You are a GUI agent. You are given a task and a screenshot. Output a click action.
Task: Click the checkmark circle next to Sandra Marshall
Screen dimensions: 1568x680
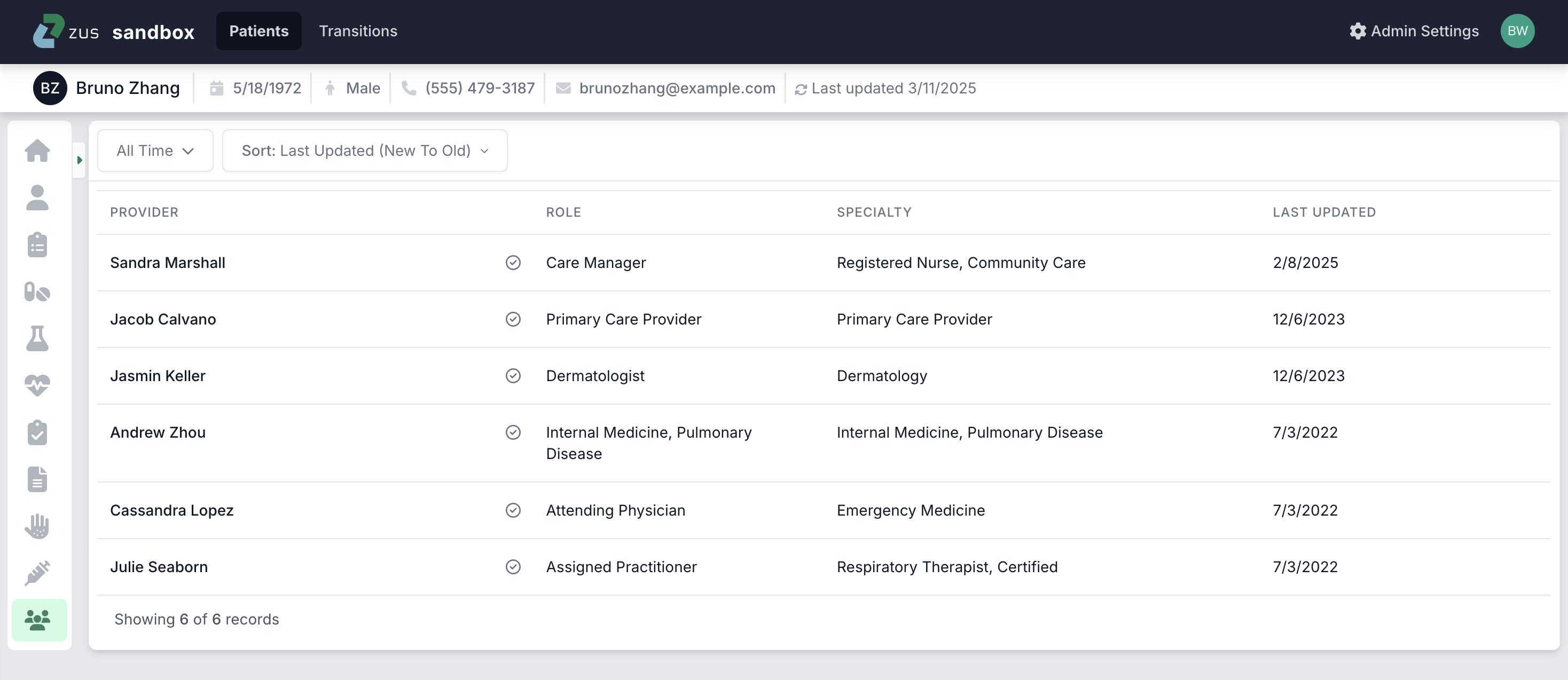pyautogui.click(x=513, y=263)
